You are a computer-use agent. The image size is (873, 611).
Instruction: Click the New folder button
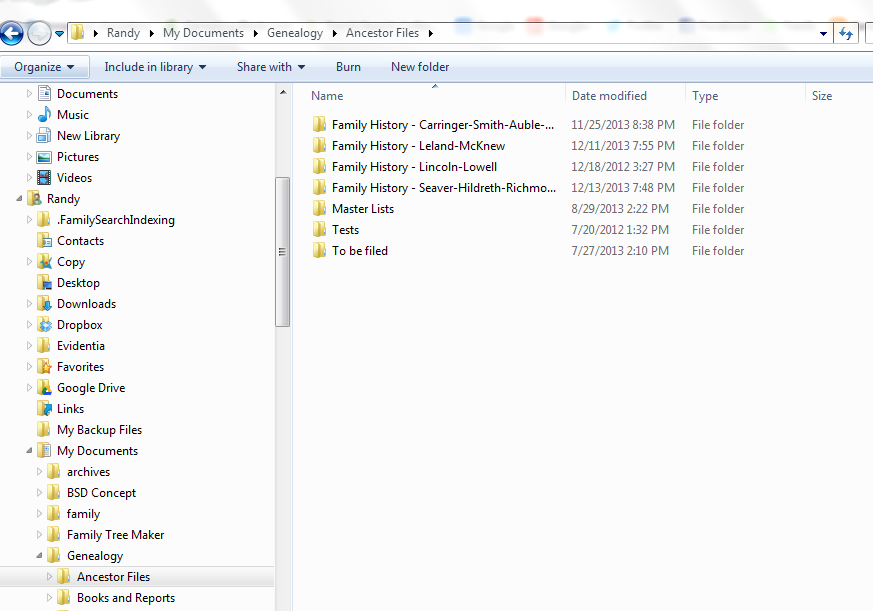click(x=419, y=66)
